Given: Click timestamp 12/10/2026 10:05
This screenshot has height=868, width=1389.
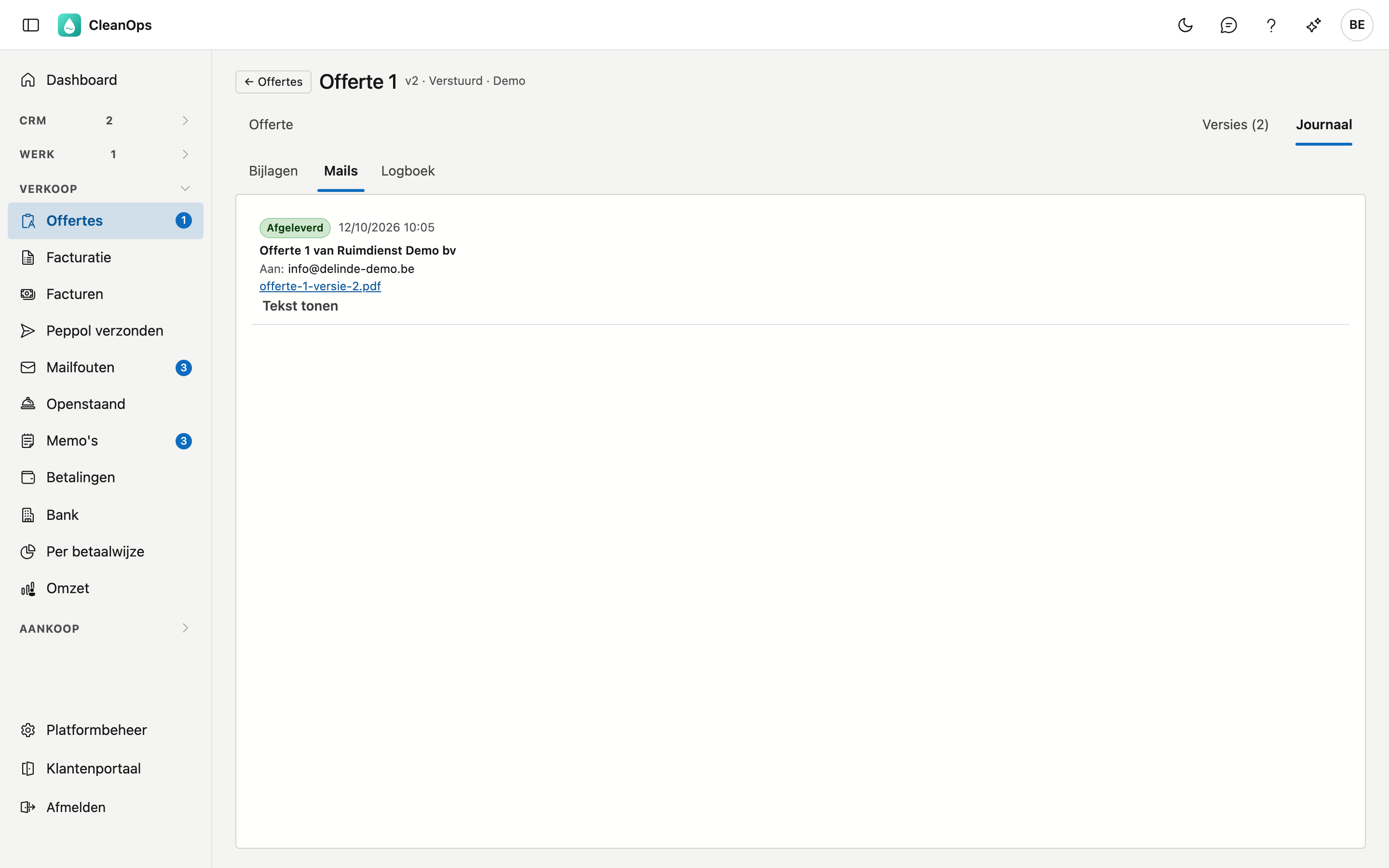Looking at the screenshot, I should coord(386,227).
